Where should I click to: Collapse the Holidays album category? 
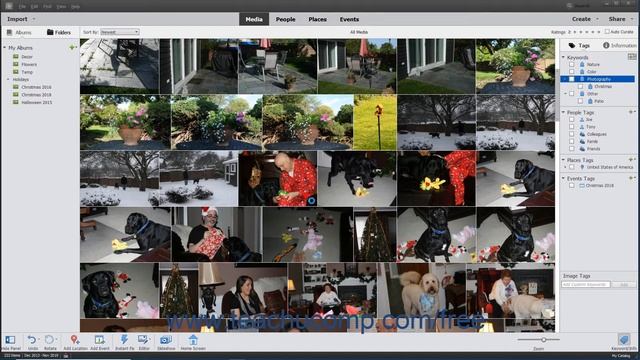8,80
